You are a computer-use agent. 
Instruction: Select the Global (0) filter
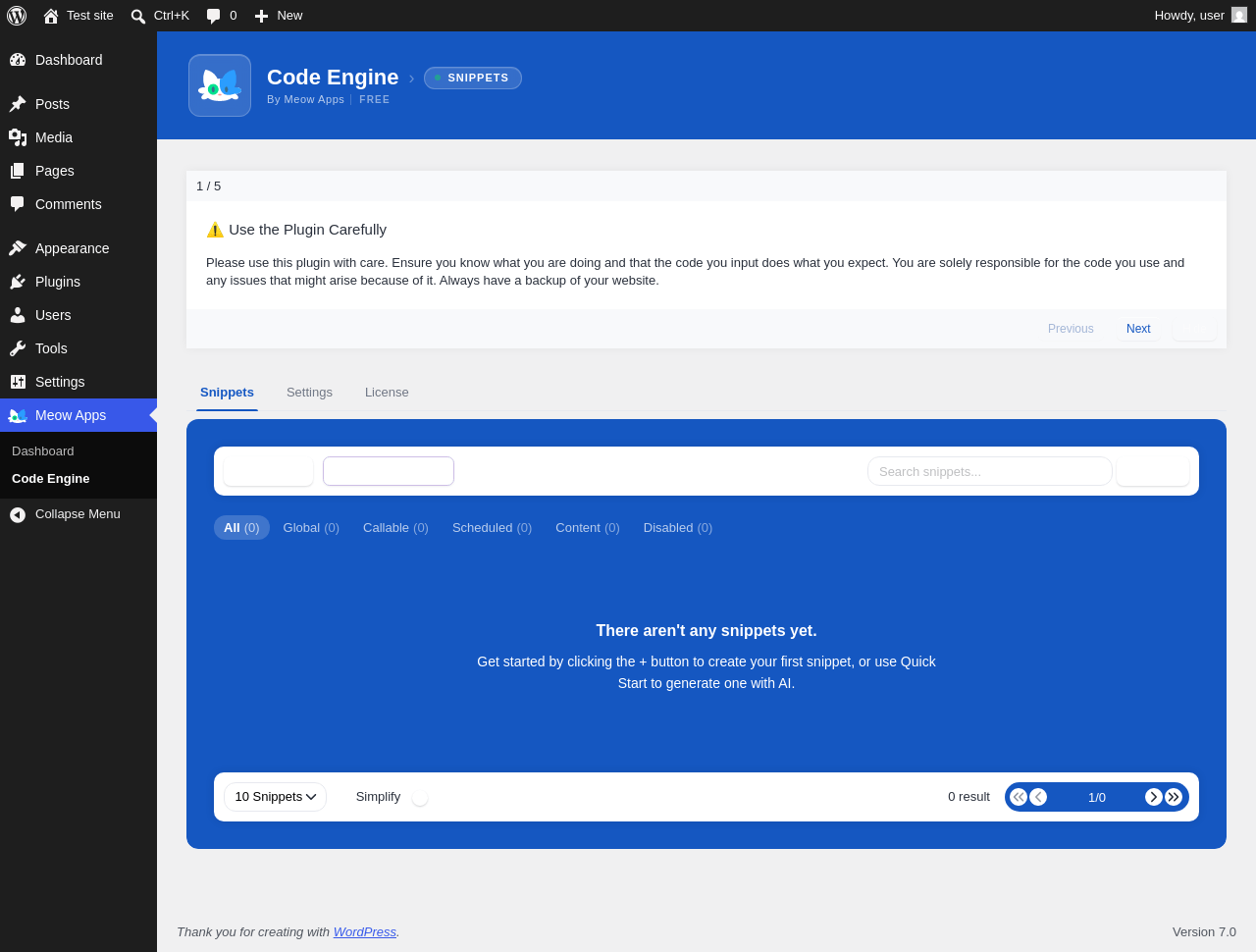[311, 528]
